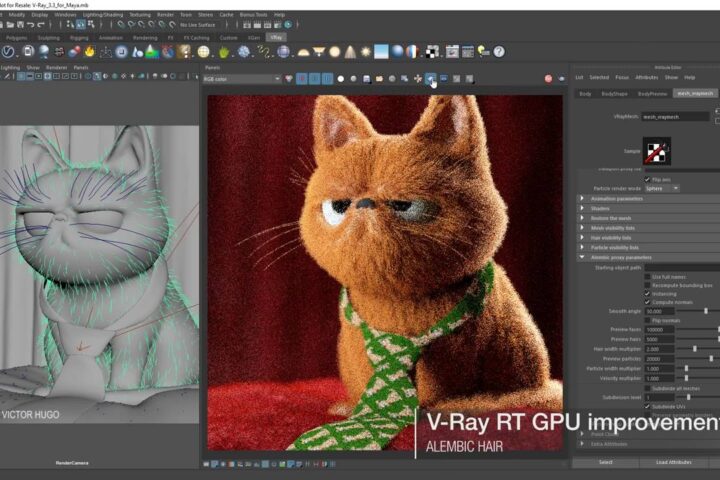Switch to the Rendering shelf tab

(145, 38)
